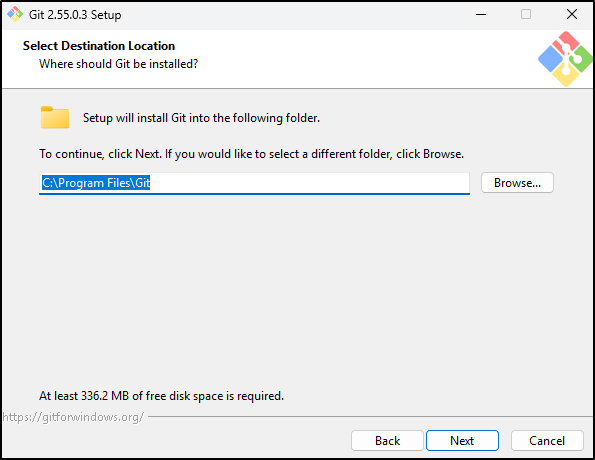
Task: Click the blank area of the destination folder field
Action: (x=309, y=183)
